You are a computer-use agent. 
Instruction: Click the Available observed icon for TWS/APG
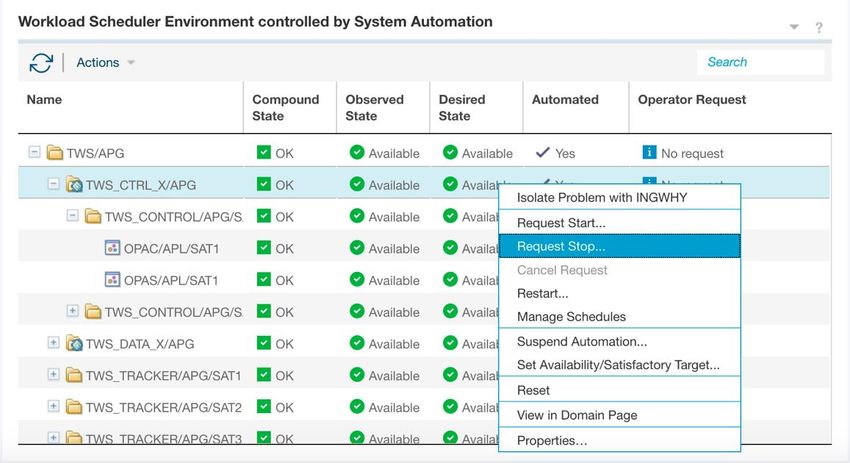(x=357, y=152)
